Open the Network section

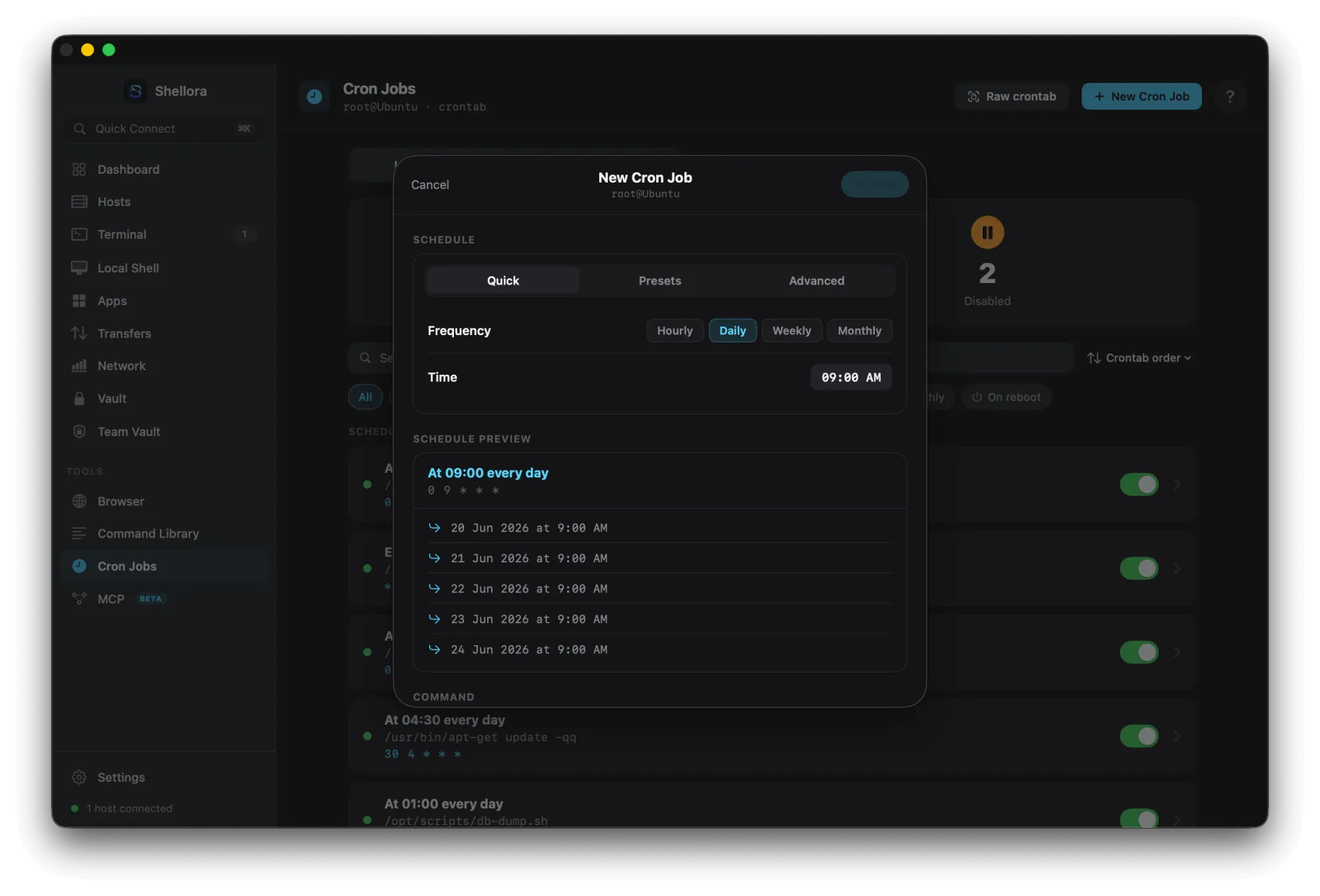(164, 366)
